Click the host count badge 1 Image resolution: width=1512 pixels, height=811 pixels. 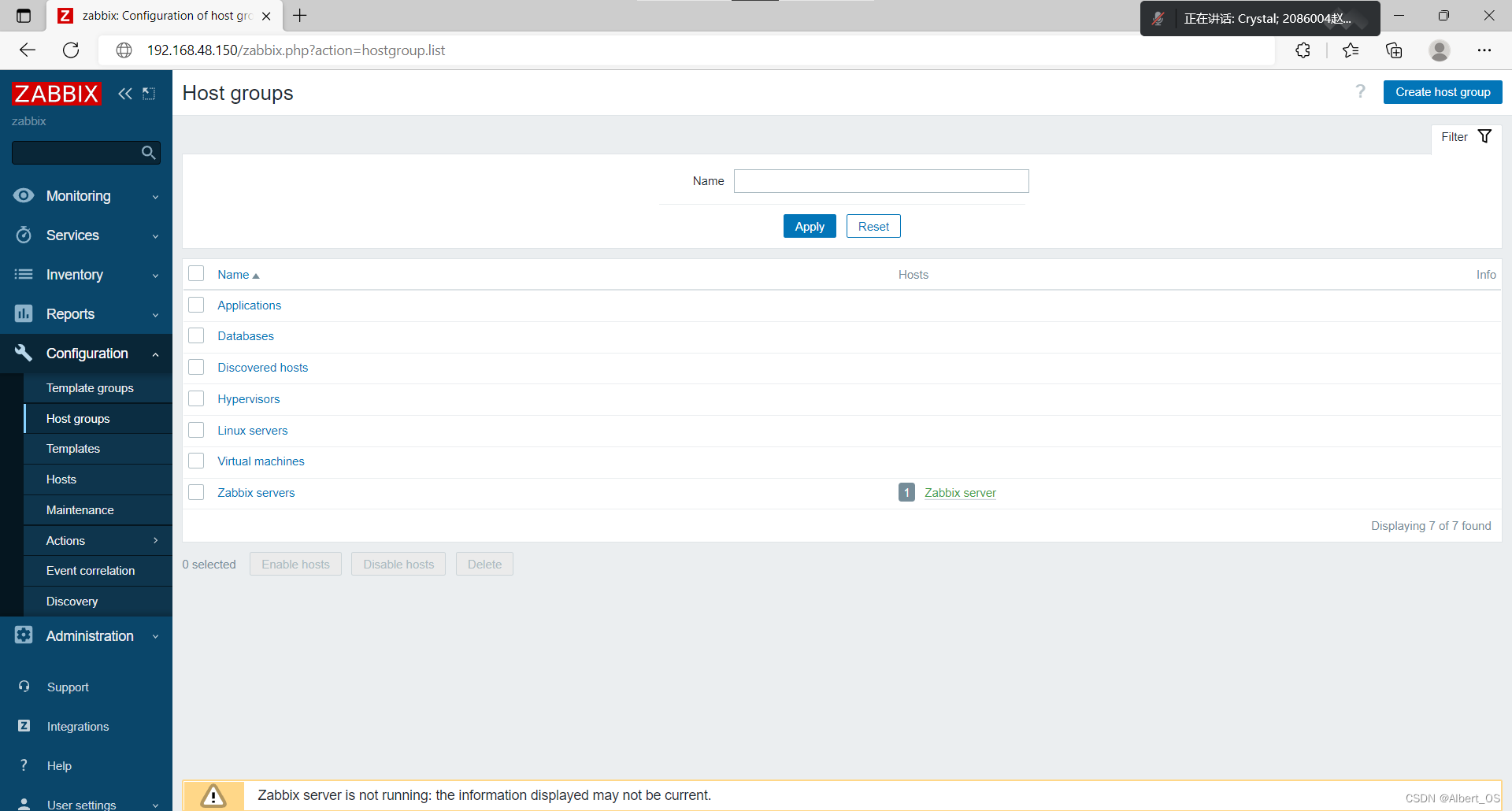point(906,492)
